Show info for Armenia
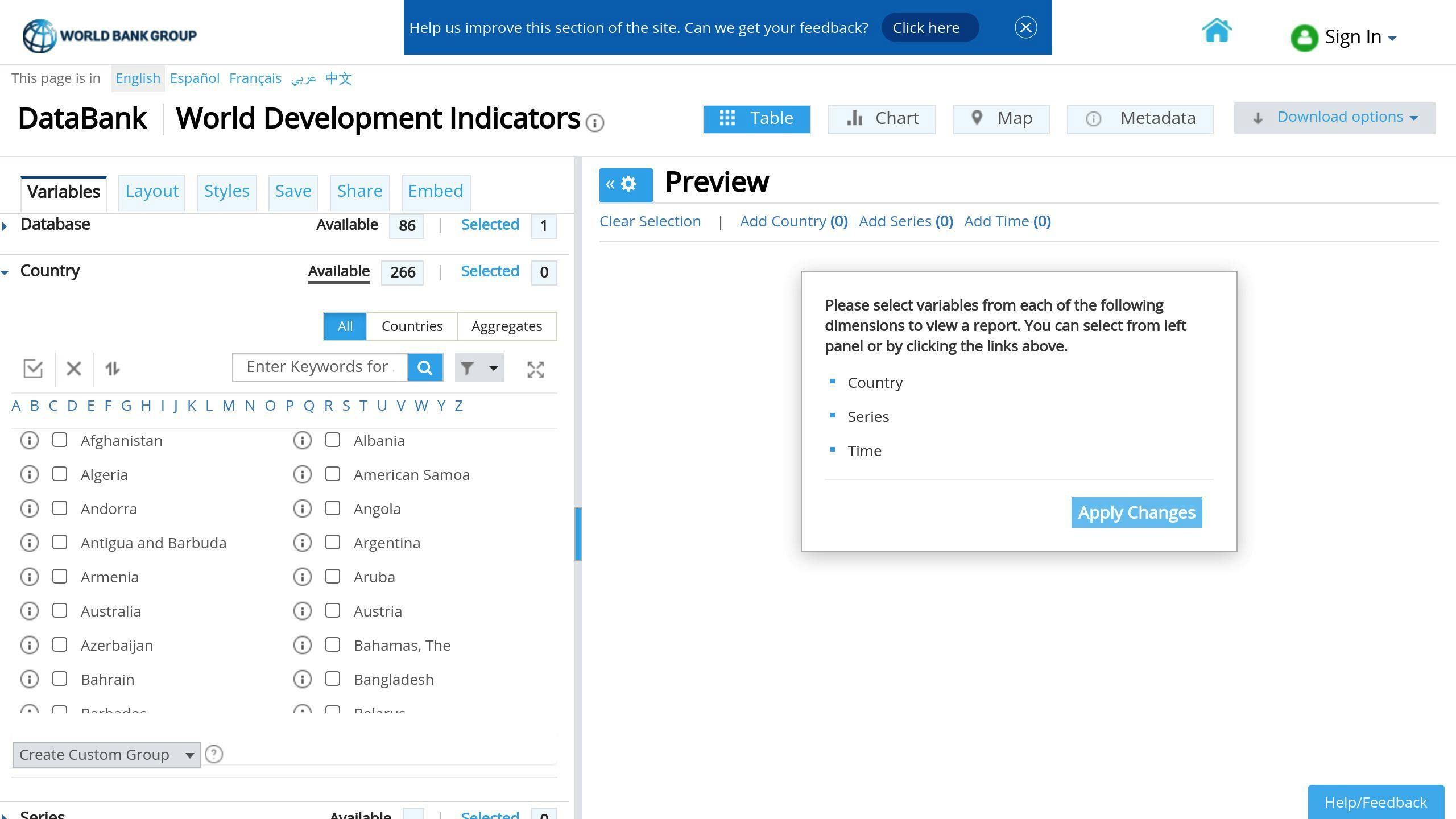Screen dimensions: 1456x819 [30, 577]
